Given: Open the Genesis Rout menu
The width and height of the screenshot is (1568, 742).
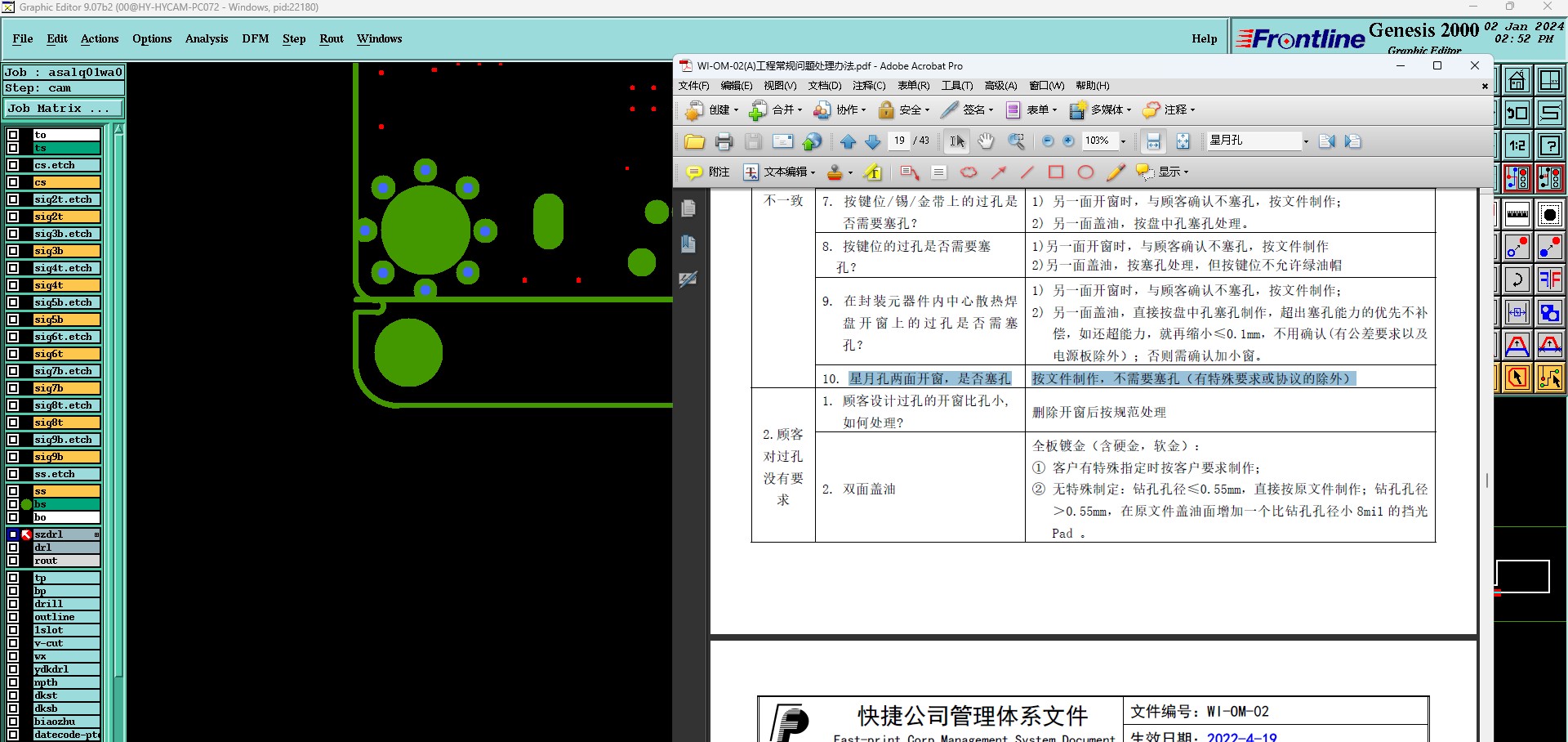Looking at the screenshot, I should tap(332, 38).
